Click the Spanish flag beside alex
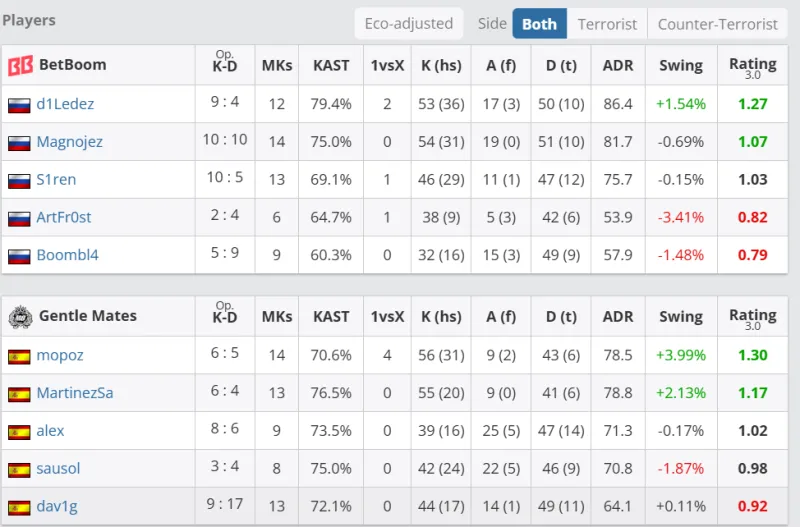The image size is (800, 527). [19, 432]
